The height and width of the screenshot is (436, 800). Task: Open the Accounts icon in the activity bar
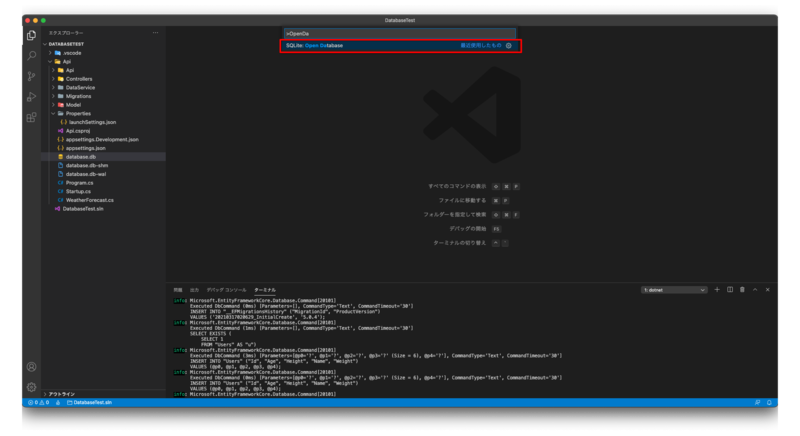pos(32,367)
